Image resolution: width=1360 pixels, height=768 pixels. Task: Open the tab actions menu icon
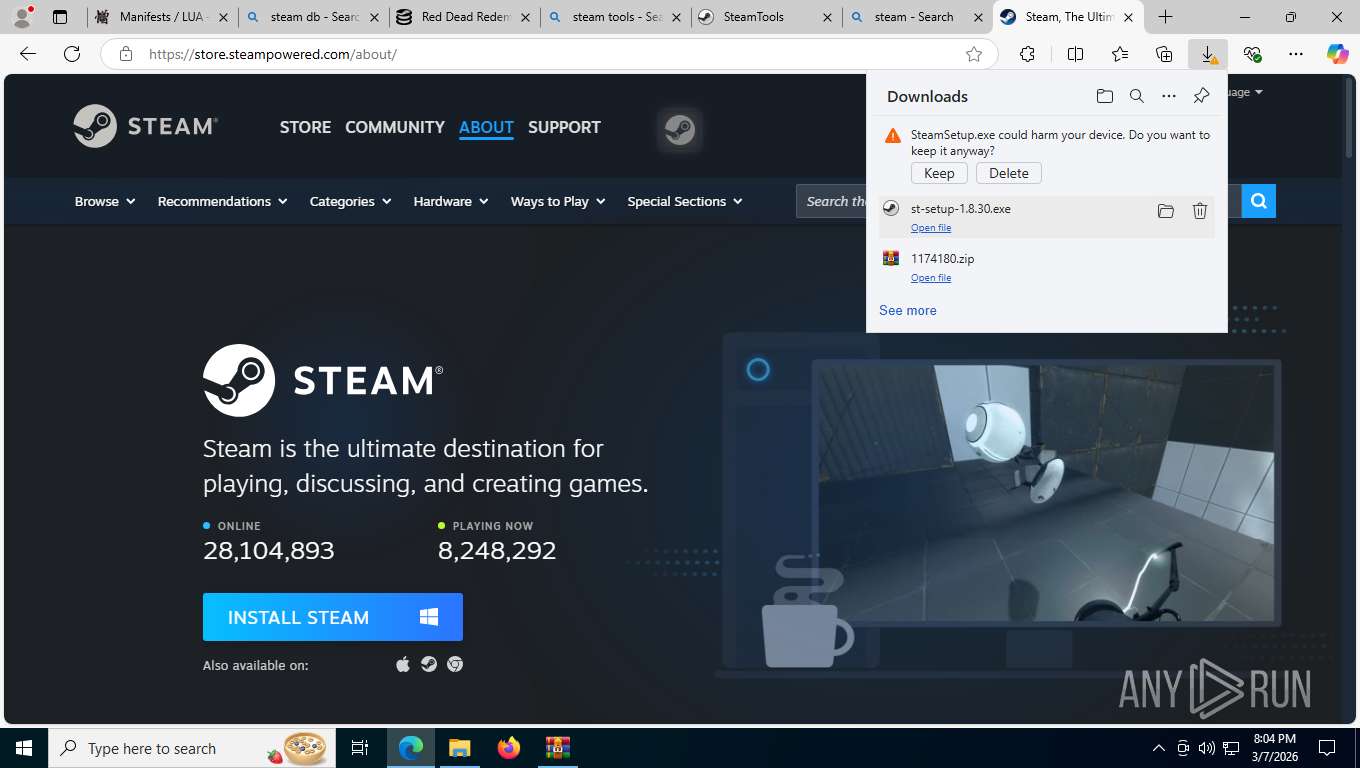(60, 17)
